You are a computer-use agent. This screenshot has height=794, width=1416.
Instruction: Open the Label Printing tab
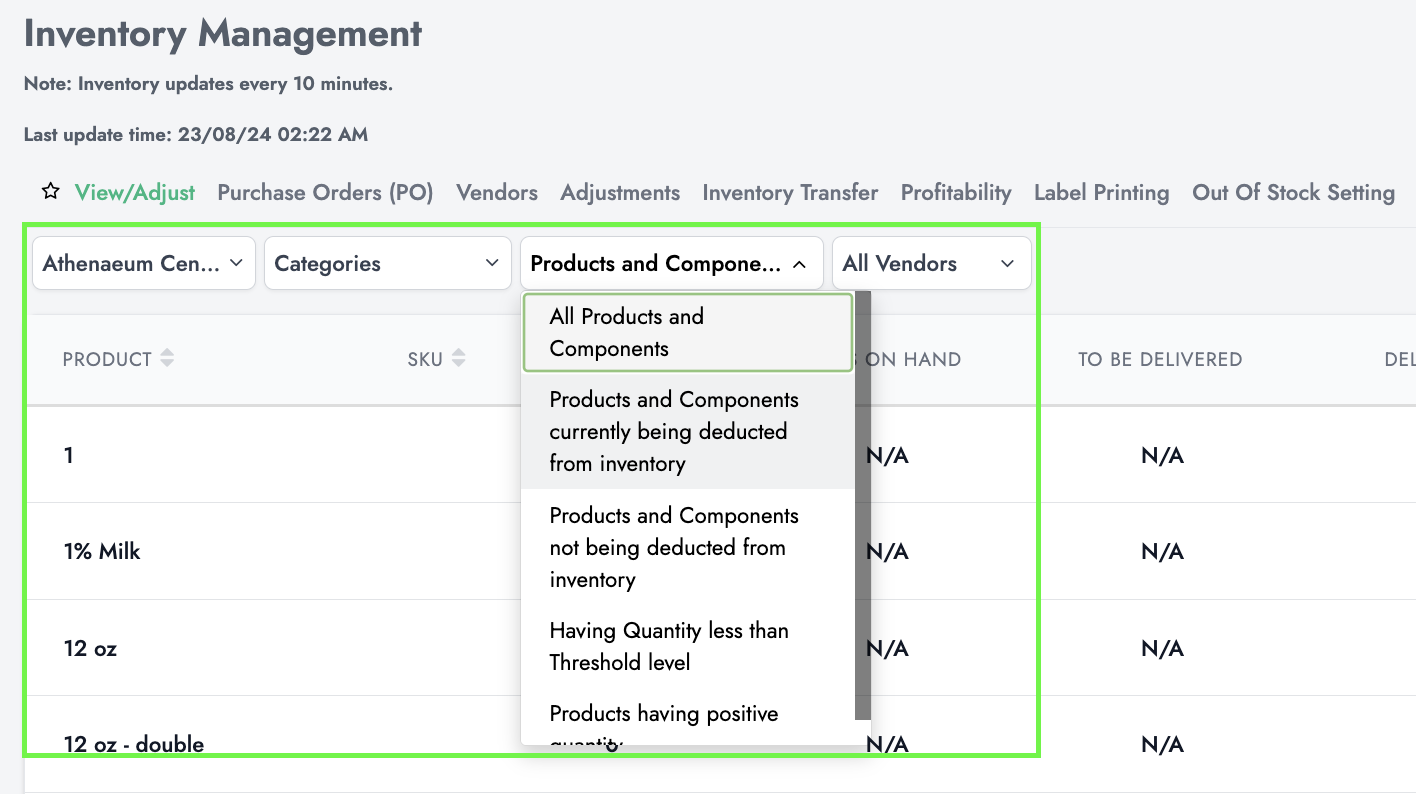coord(1101,193)
